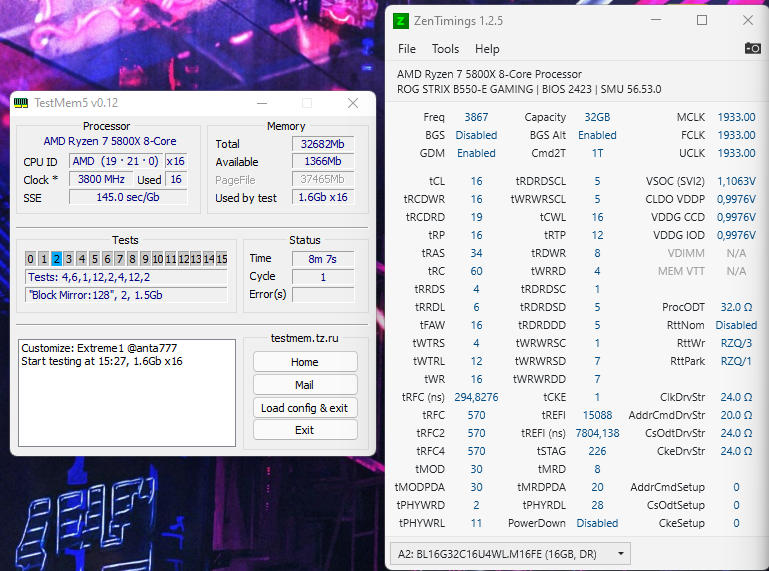Viewport: 769px width, 571px height.
Task: Click the MCLK value 1933.00
Action: [736, 117]
